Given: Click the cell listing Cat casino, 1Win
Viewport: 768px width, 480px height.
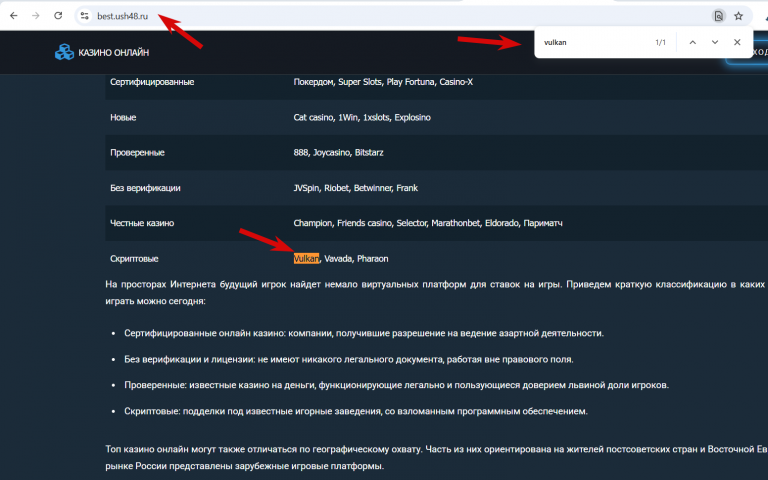Looking at the screenshot, I should coord(362,118).
